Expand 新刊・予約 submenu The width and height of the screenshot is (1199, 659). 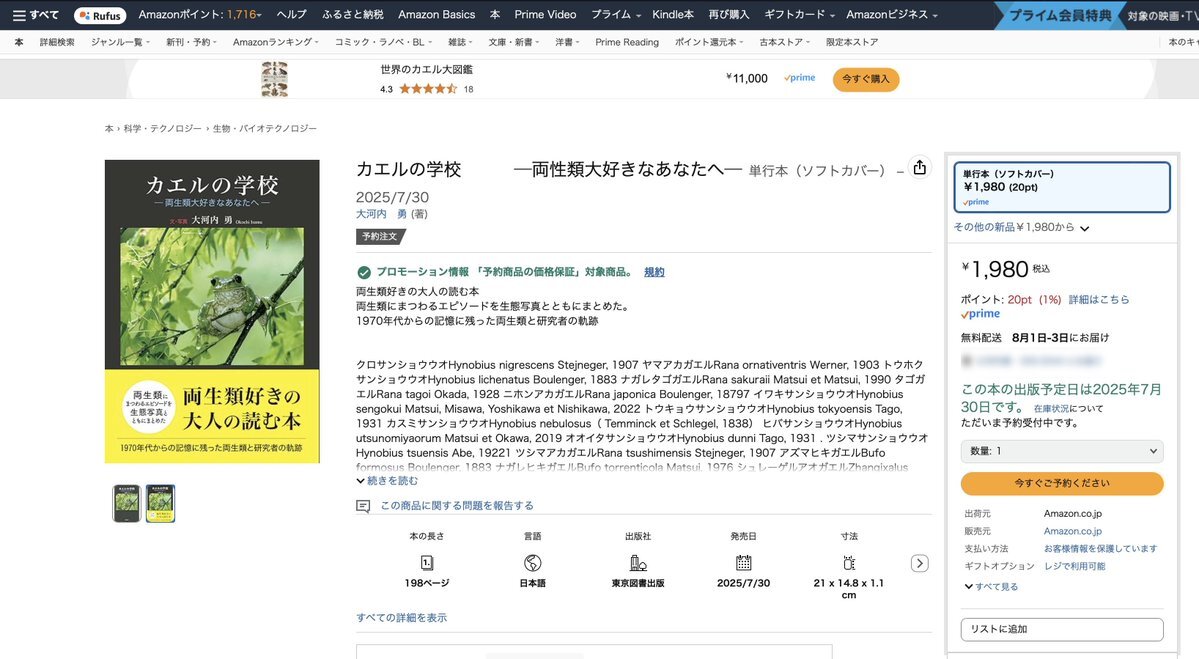[191, 42]
